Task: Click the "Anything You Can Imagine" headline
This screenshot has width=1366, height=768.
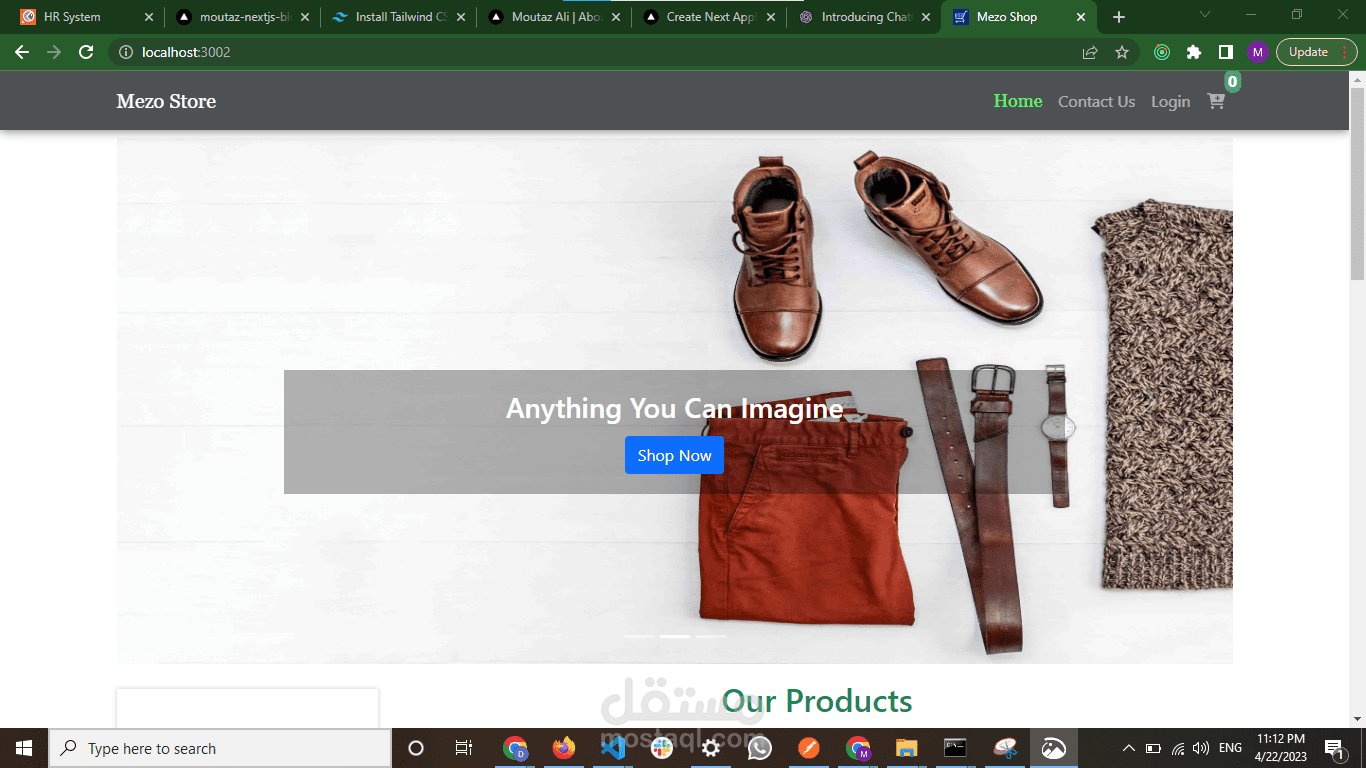Action: coord(674,408)
